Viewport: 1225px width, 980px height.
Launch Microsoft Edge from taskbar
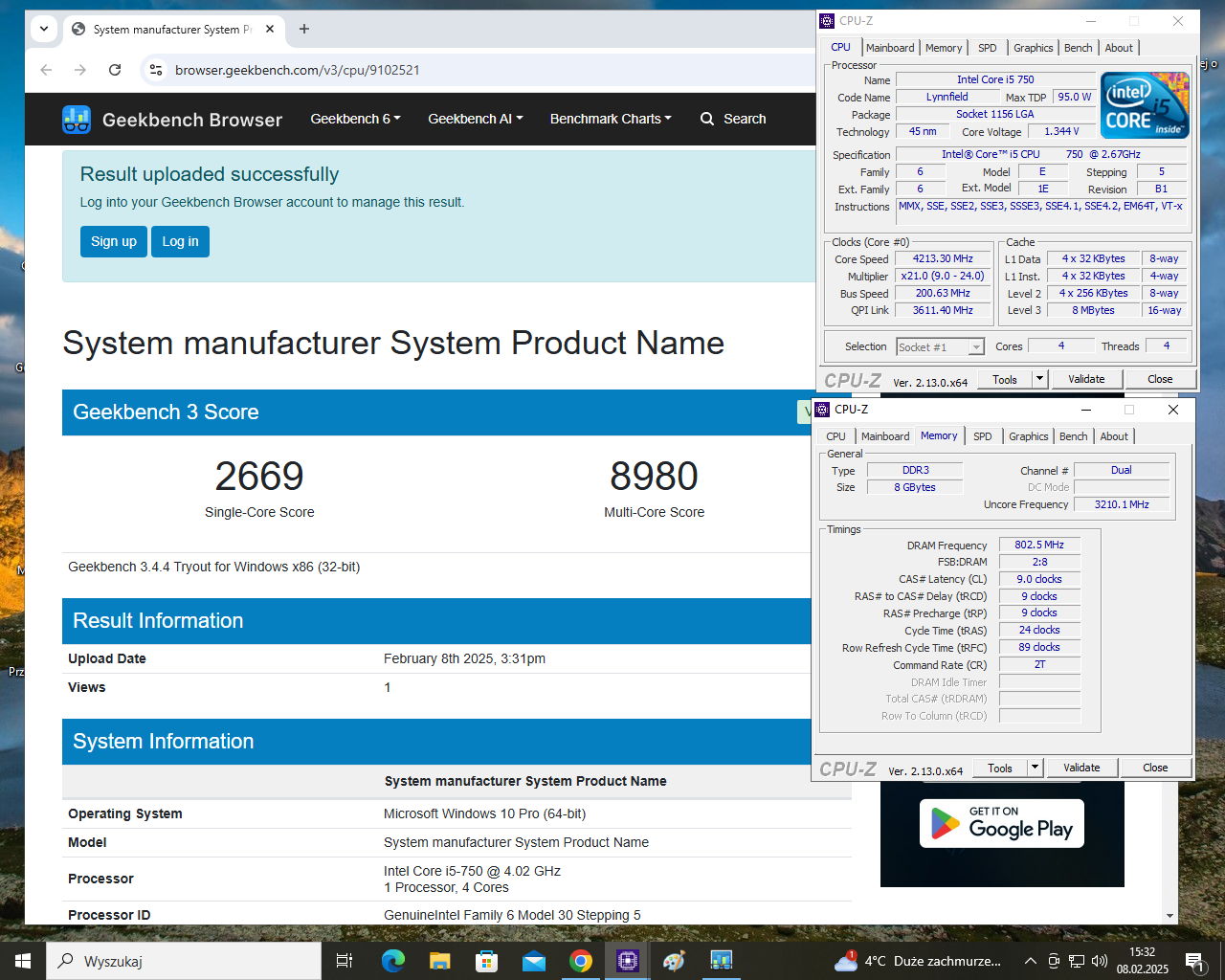tap(392, 961)
